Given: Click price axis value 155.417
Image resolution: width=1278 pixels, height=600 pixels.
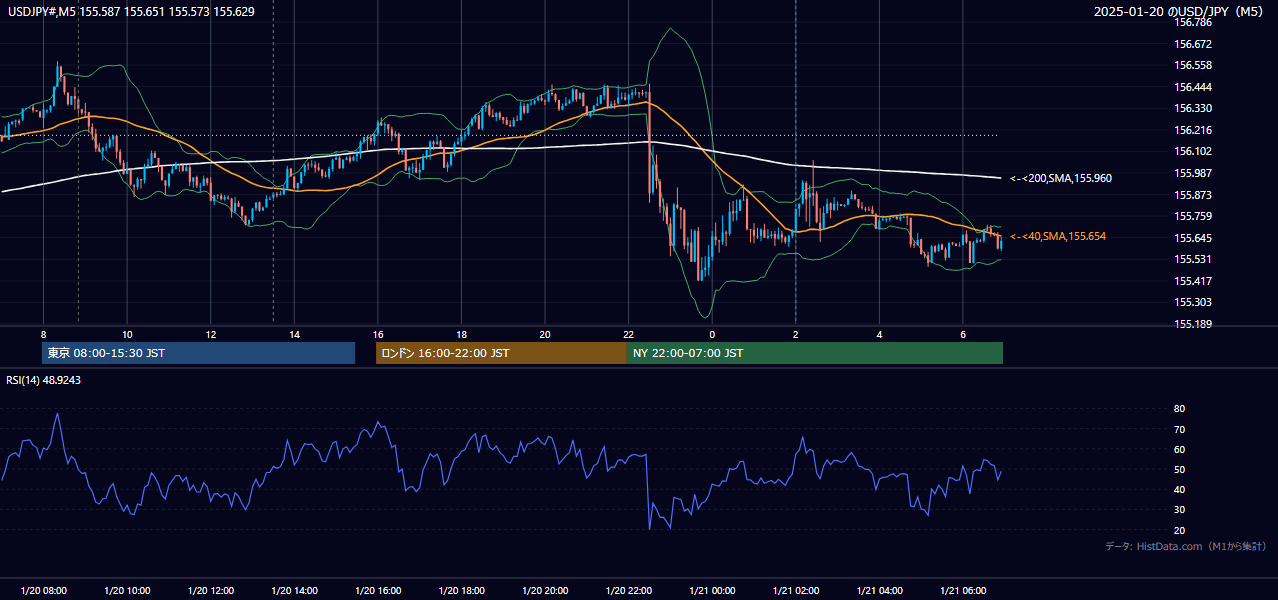Looking at the screenshot, I should coord(1193,281).
